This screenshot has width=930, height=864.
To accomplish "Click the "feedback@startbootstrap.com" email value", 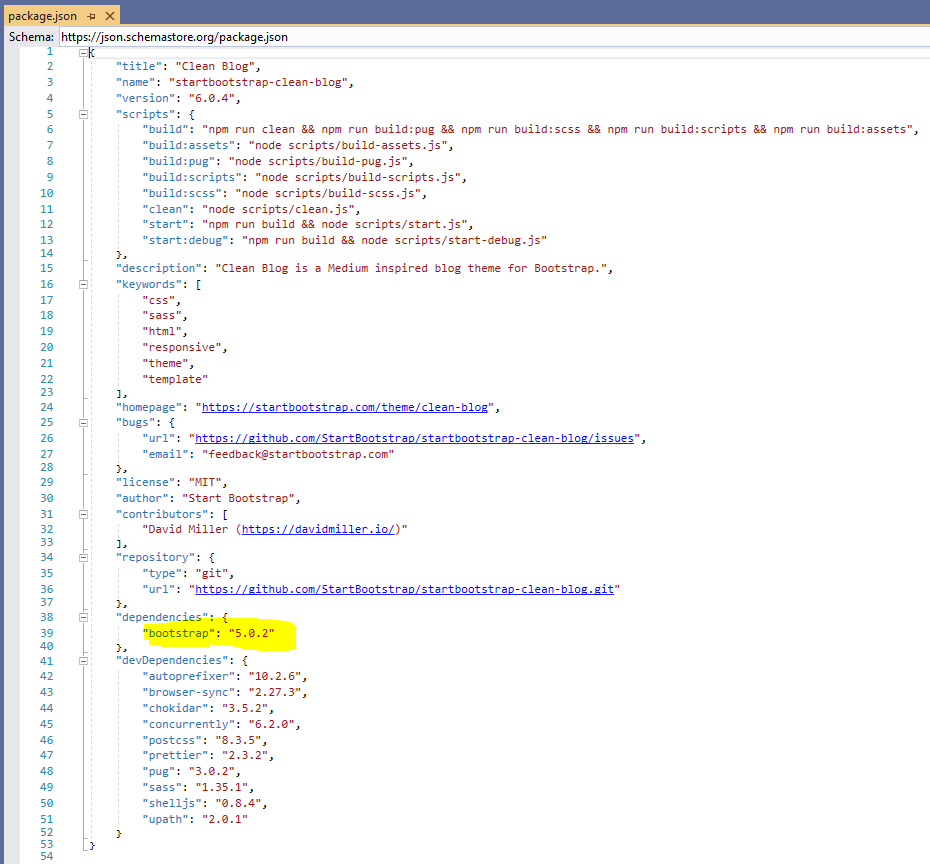I will pos(298,454).
